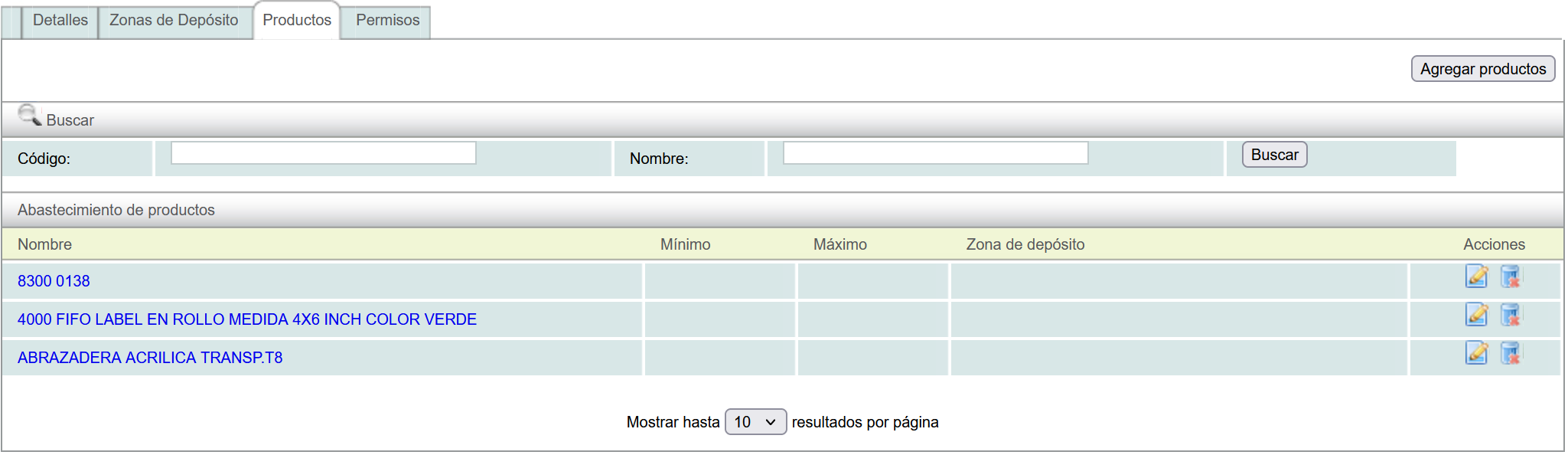Switch to the Detalles tab

tap(60, 21)
